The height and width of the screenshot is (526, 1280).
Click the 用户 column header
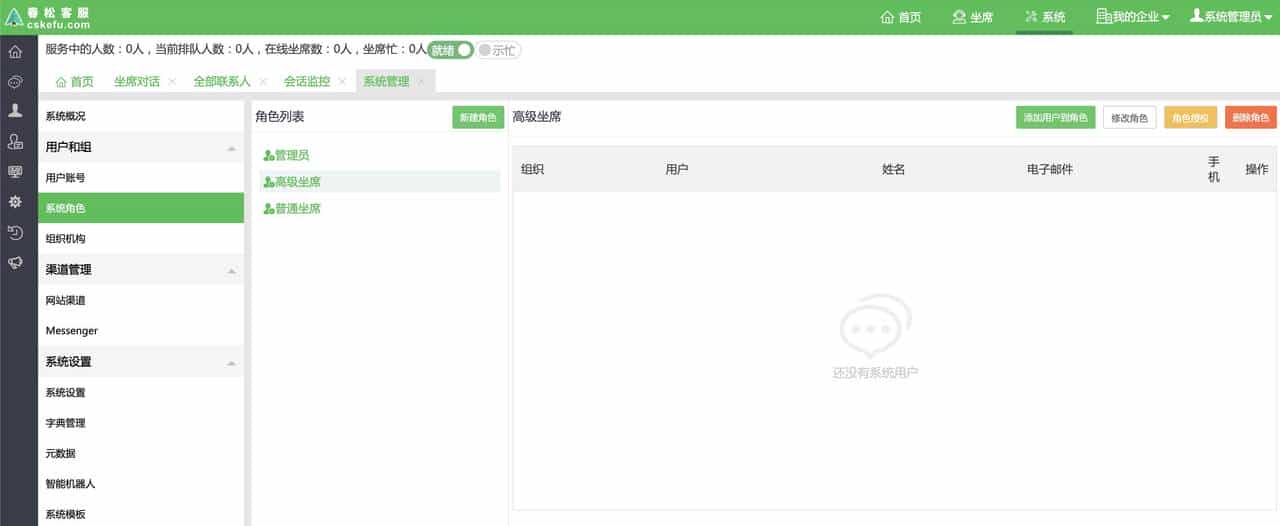[x=677, y=170]
